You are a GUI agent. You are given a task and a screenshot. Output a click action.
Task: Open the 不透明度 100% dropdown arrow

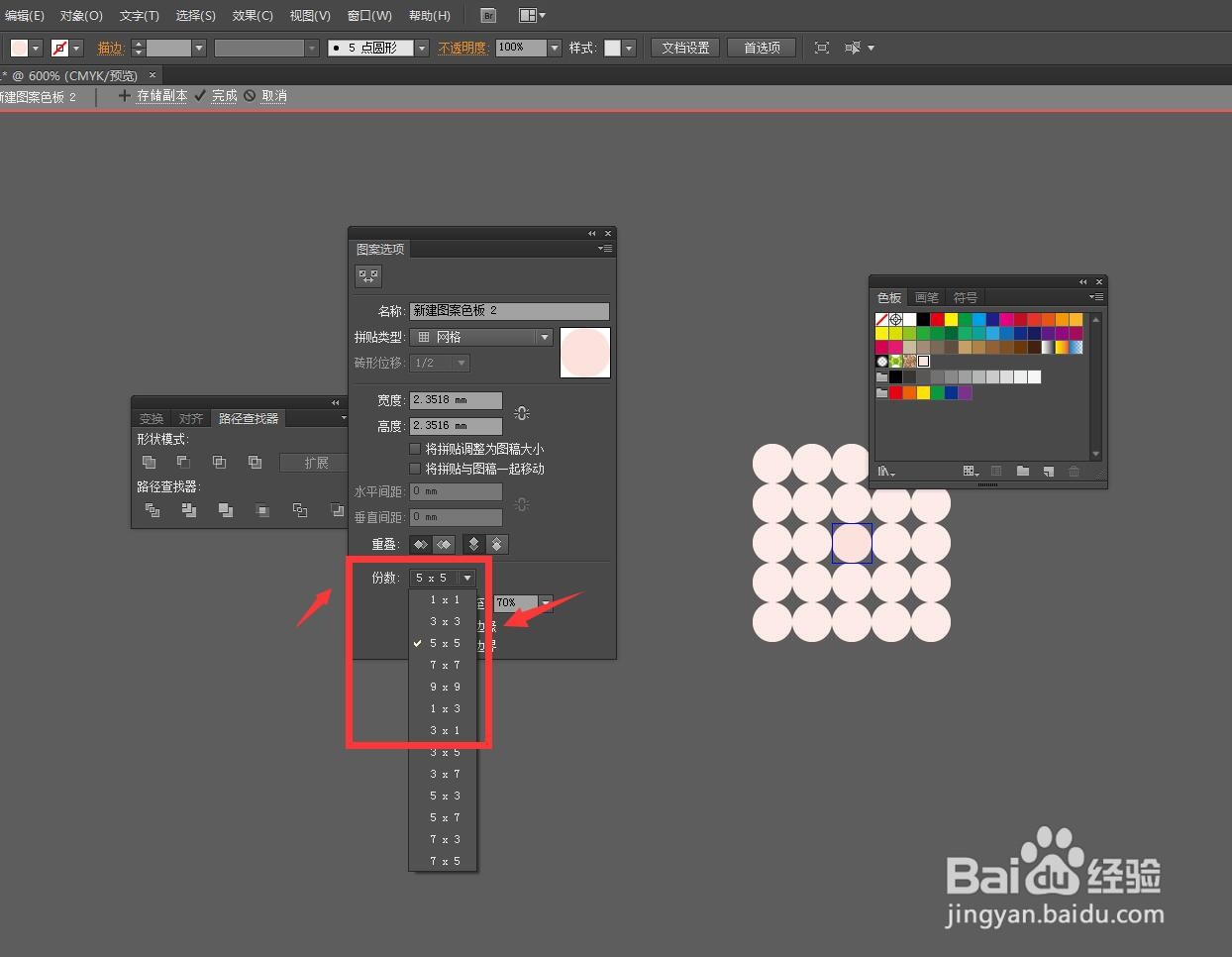coord(555,48)
